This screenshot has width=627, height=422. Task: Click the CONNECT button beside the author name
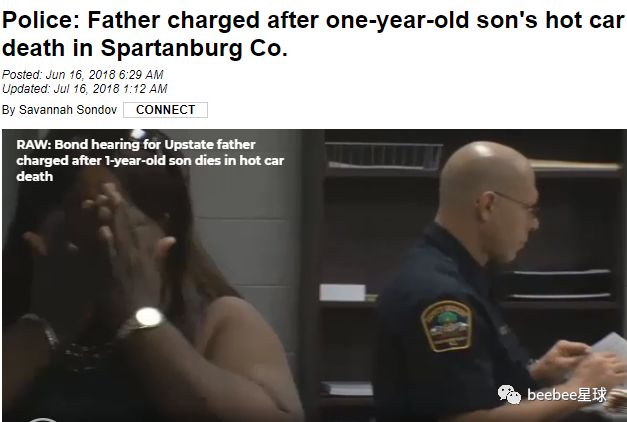coord(165,110)
